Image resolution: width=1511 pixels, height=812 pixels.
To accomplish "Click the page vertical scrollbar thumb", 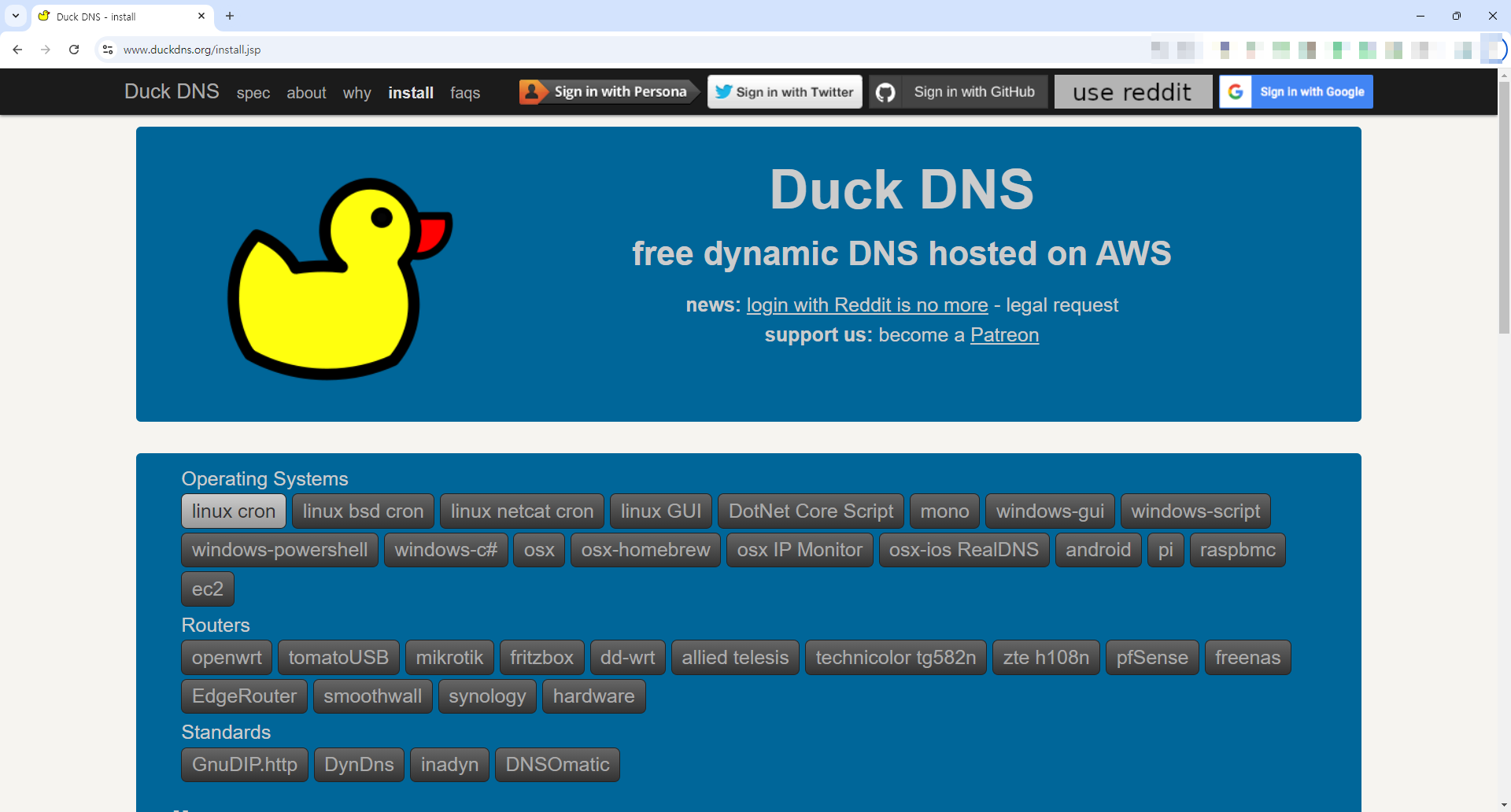I will (x=1504, y=207).
